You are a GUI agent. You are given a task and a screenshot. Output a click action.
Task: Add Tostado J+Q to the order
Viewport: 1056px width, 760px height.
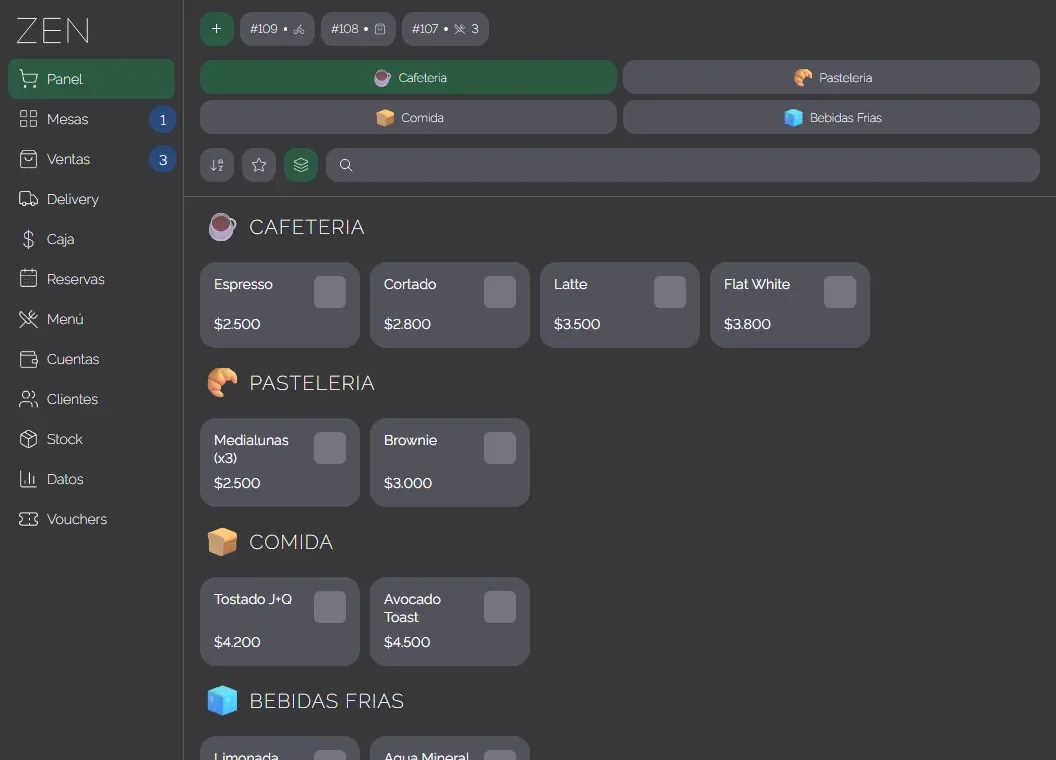pos(280,622)
